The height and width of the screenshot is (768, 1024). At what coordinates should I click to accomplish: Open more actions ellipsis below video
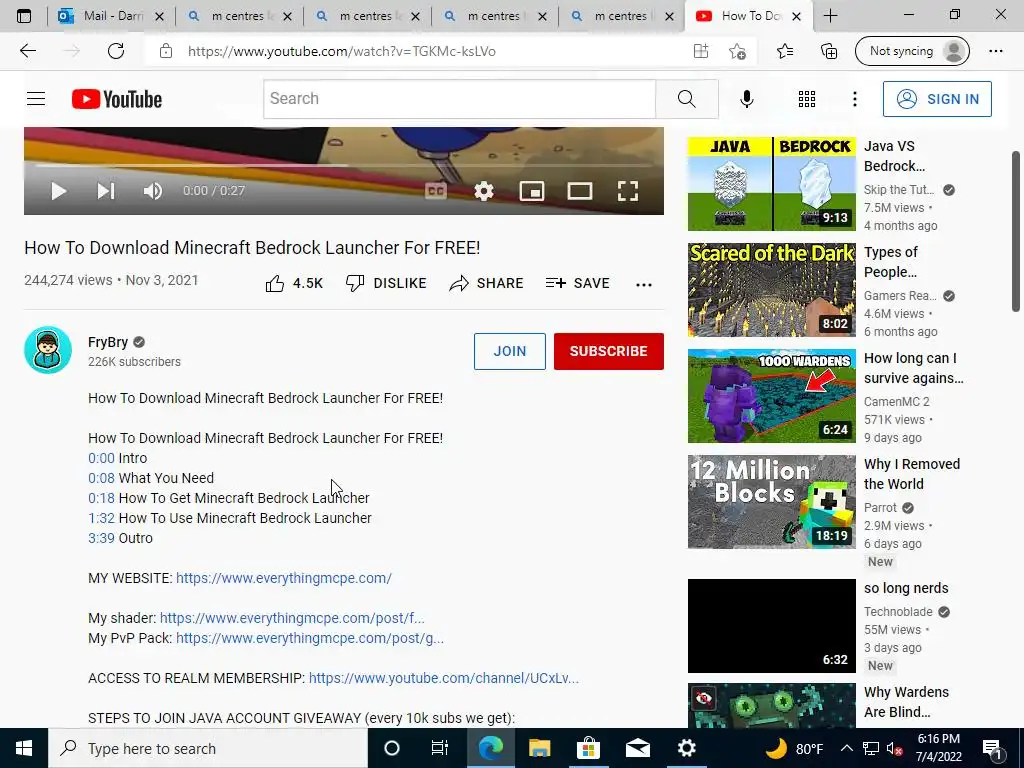644,285
